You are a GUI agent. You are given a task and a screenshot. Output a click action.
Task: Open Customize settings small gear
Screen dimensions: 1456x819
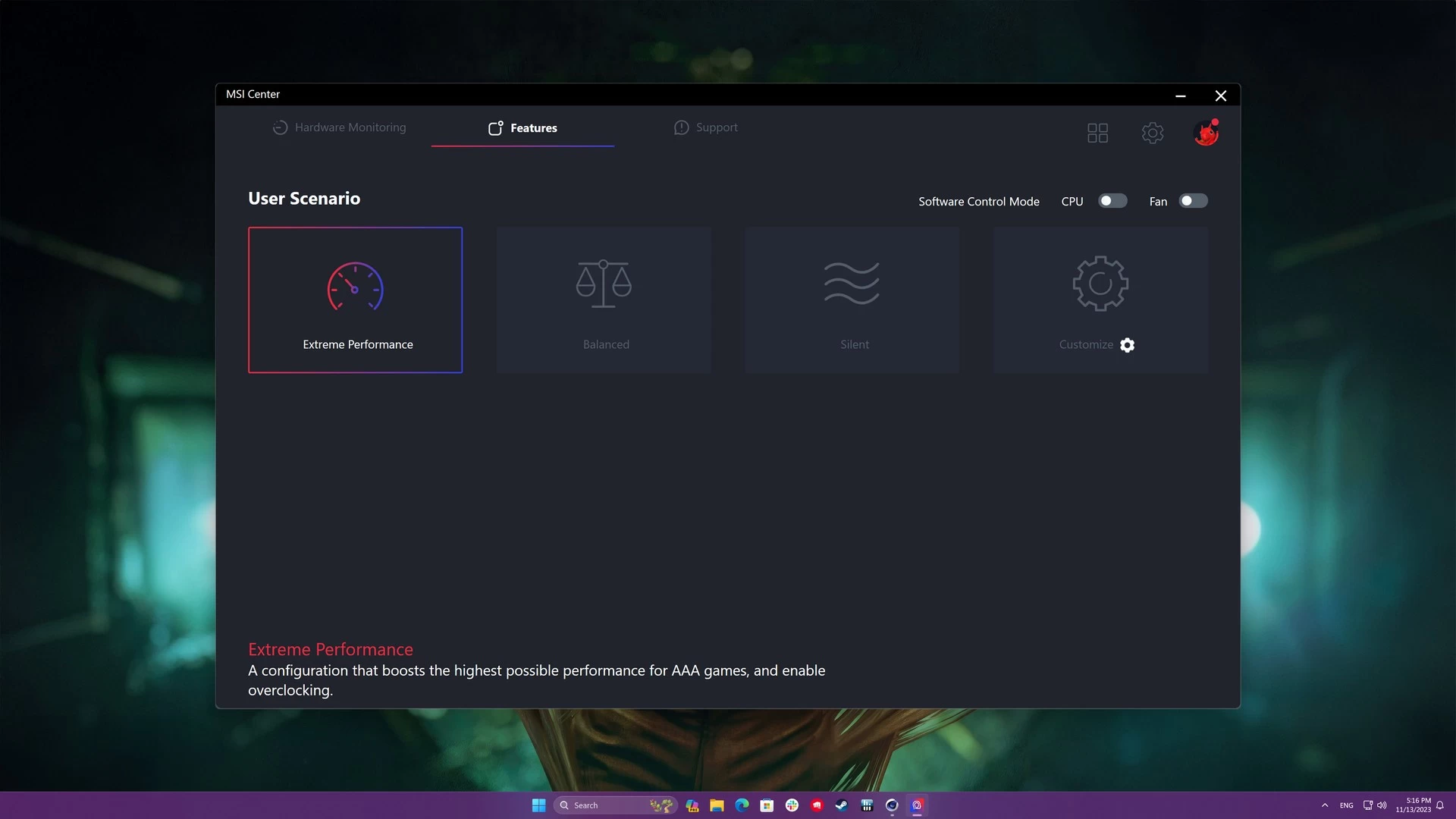point(1128,345)
